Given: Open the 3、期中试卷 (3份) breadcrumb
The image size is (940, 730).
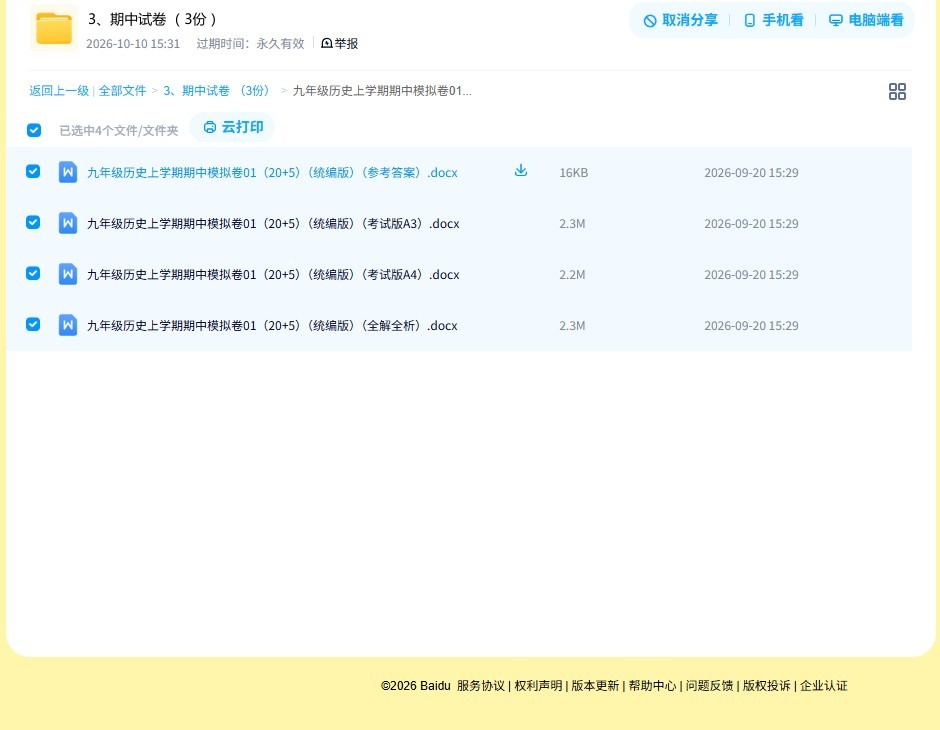Looking at the screenshot, I should [217, 91].
